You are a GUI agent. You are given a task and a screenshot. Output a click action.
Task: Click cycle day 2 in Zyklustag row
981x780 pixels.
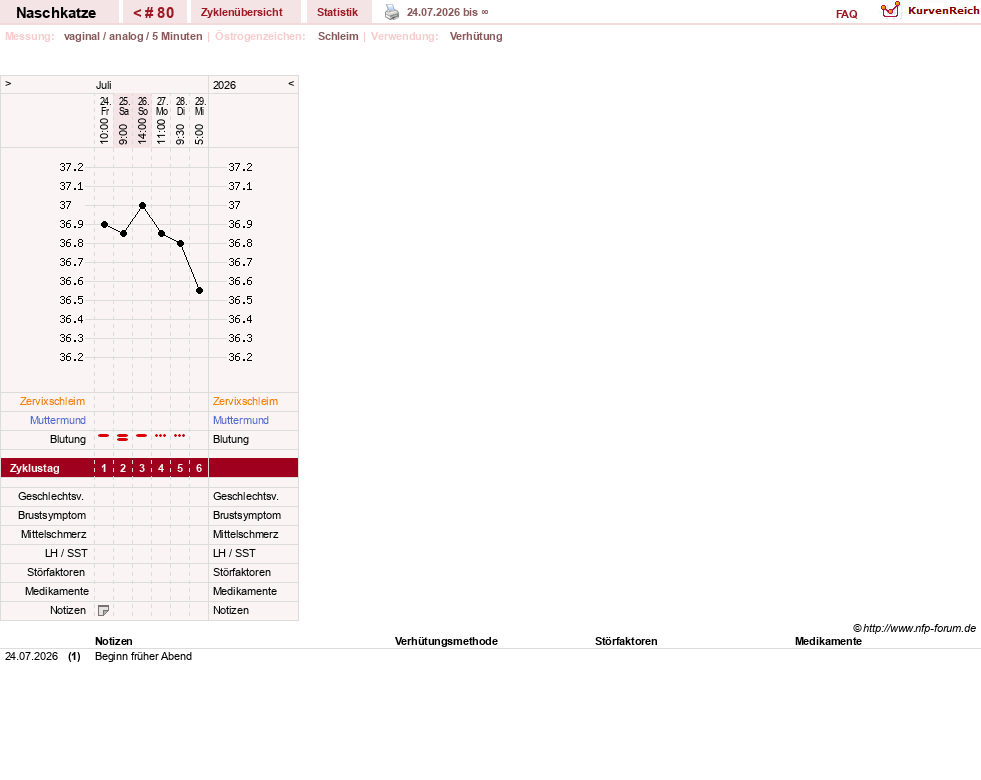(x=123, y=468)
